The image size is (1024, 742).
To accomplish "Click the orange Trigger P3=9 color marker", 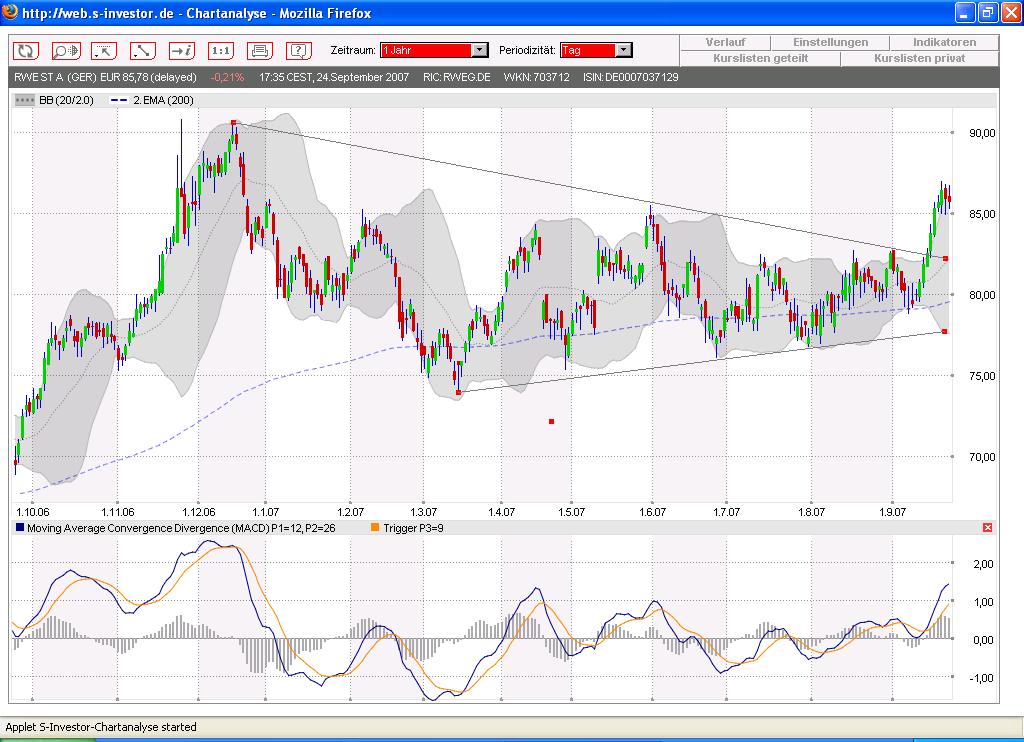I will click(373, 527).
